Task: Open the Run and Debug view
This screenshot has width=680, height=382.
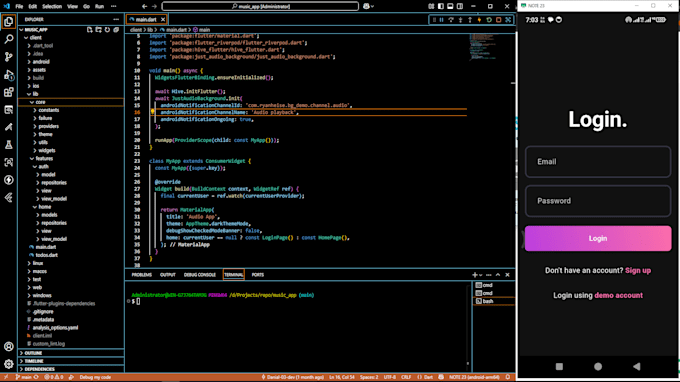Action: click(x=8, y=75)
